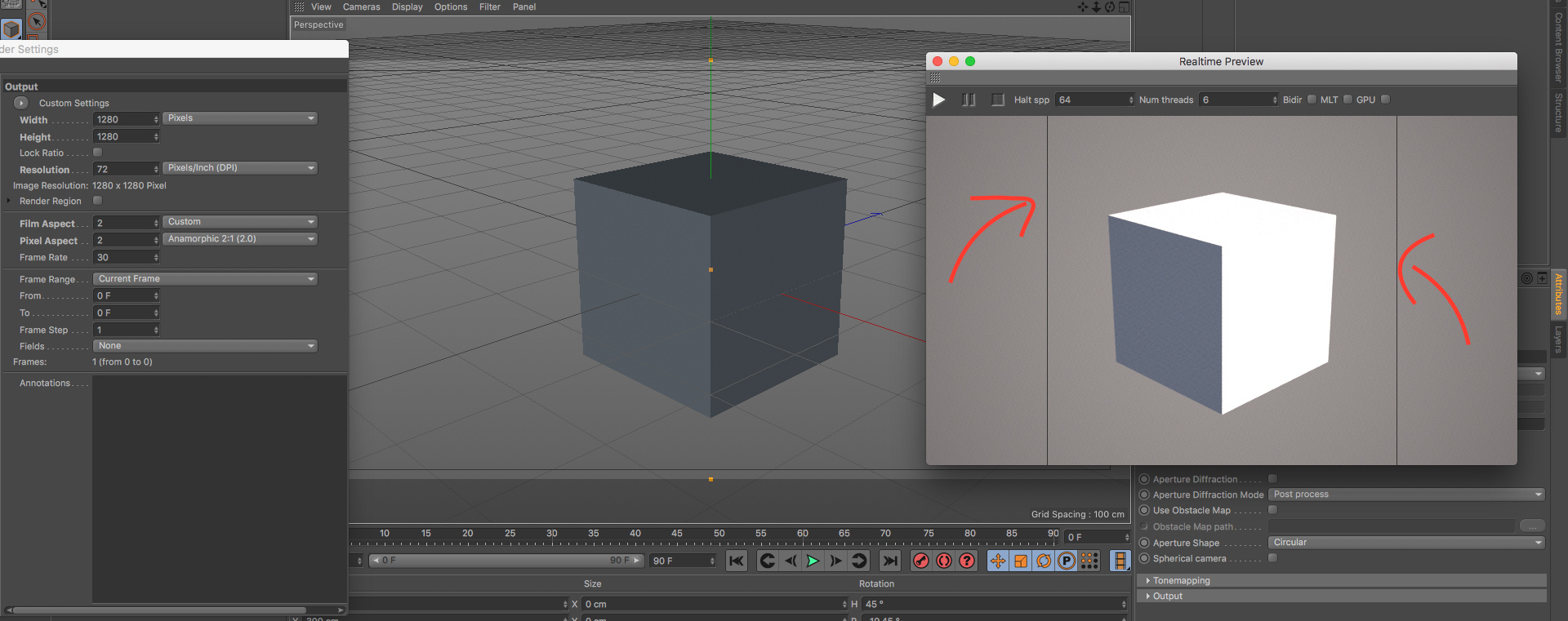Pause the Realtime Preview render

tap(969, 100)
